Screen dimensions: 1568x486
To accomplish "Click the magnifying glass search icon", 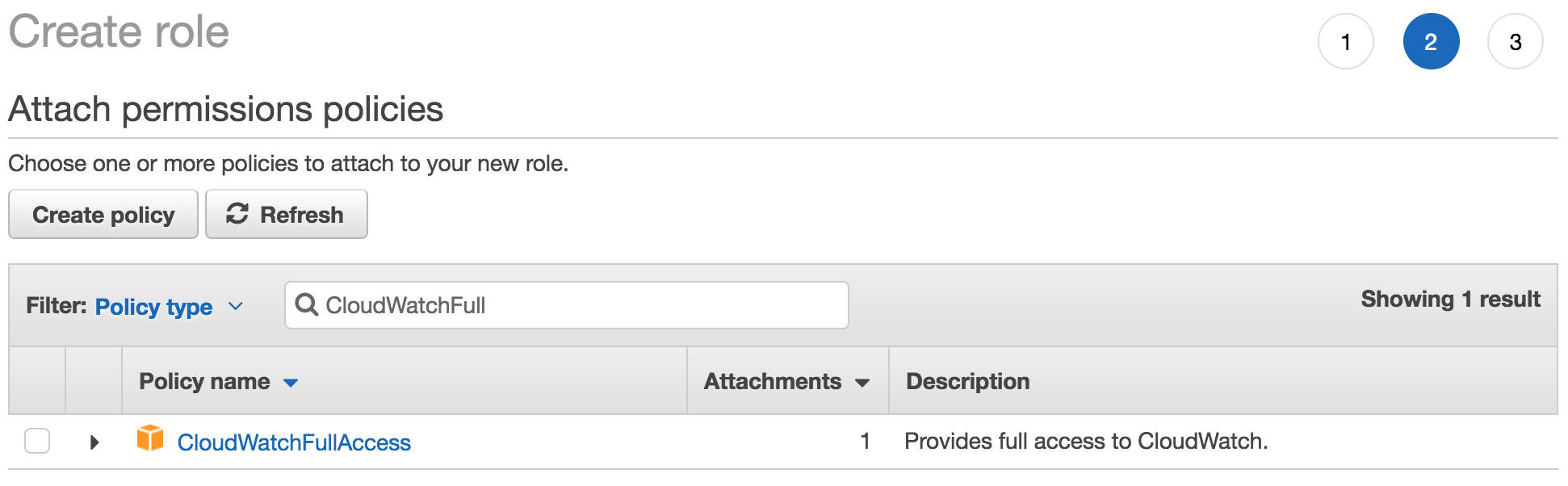I will click(x=307, y=305).
